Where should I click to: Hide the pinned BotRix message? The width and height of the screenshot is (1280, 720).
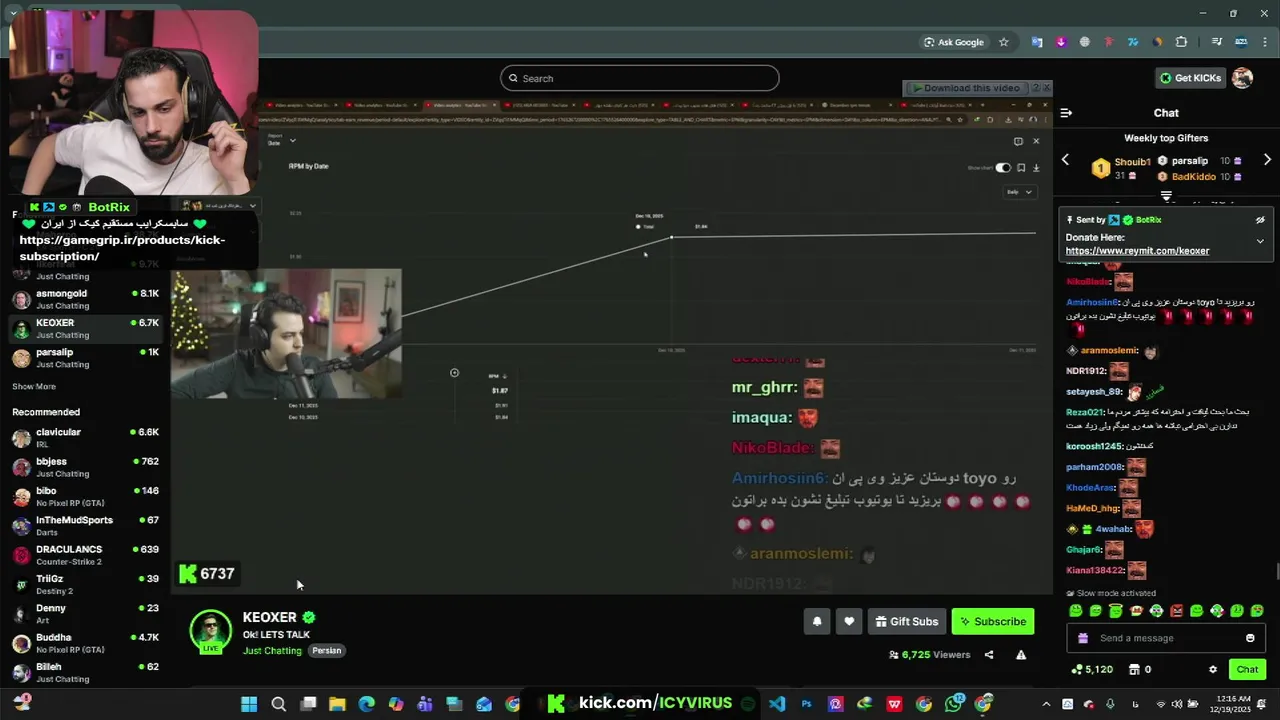[x=1260, y=220]
